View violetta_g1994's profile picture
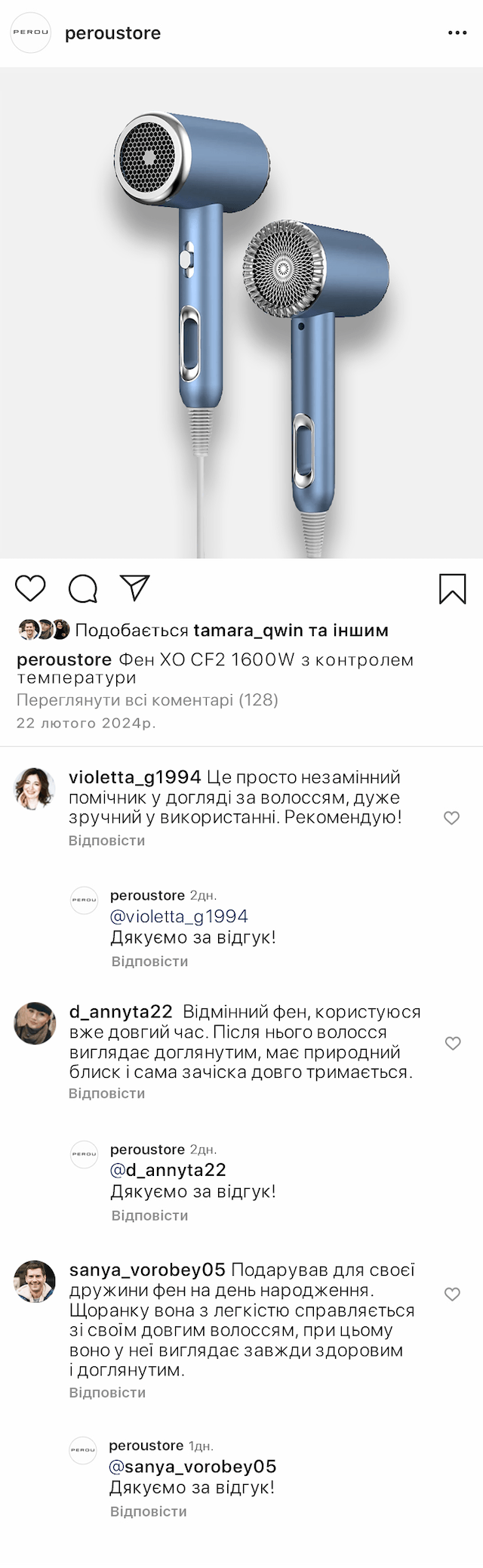This screenshot has width=483, height=1568. tap(35, 789)
